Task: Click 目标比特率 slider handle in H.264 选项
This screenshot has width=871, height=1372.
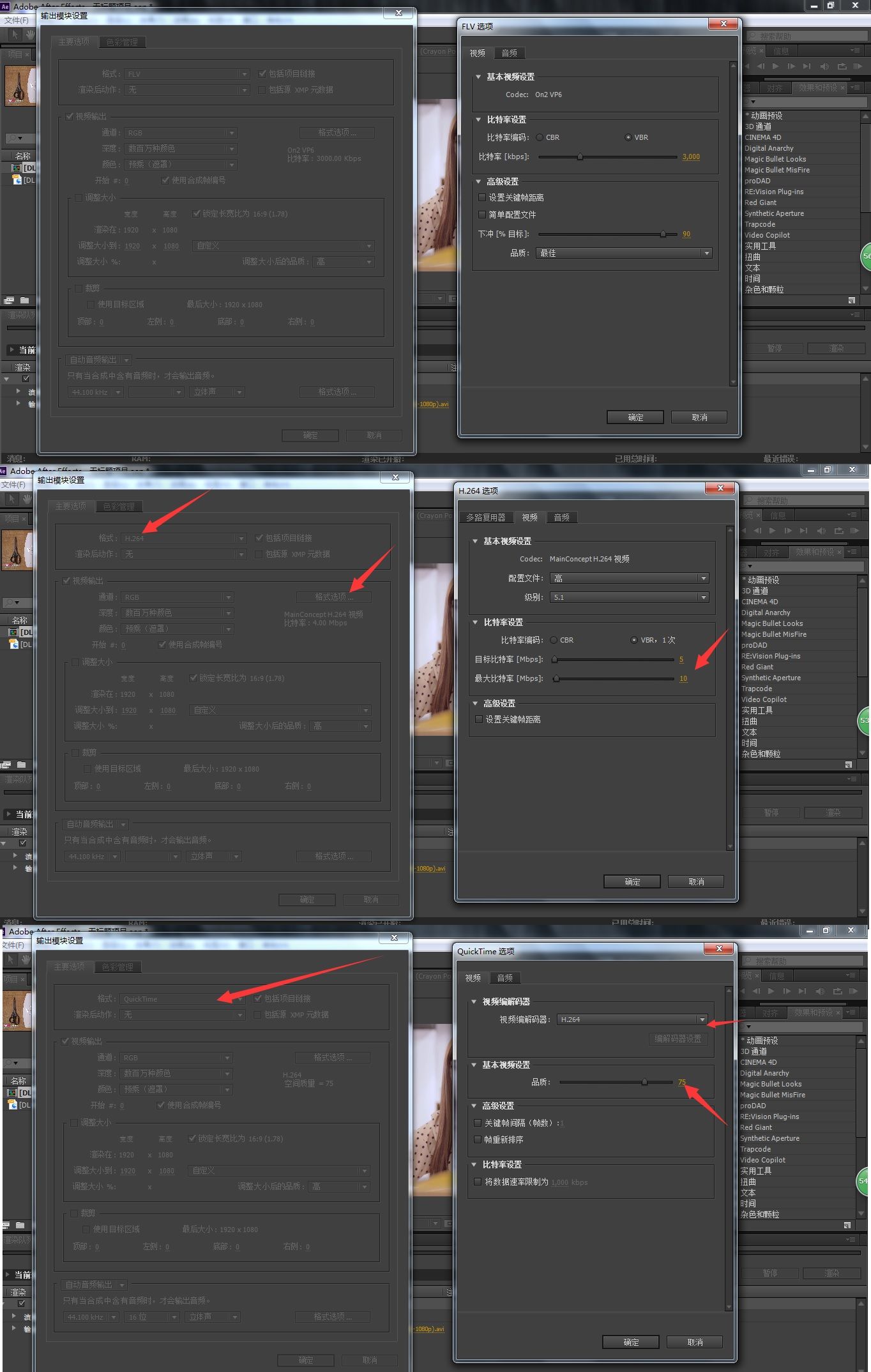Action: 554,659
